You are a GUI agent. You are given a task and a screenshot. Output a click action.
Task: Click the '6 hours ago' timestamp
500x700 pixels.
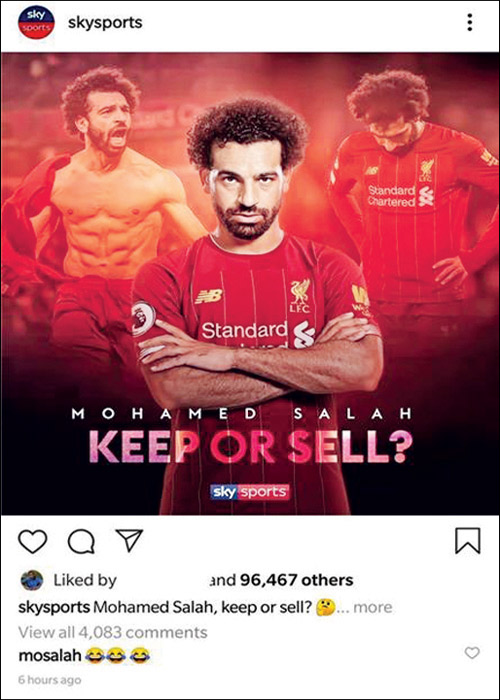coord(50,680)
